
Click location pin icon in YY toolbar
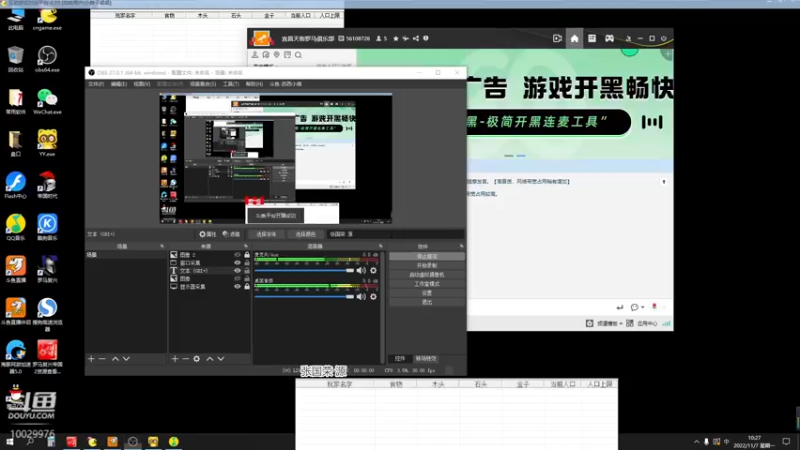click(x=277, y=55)
